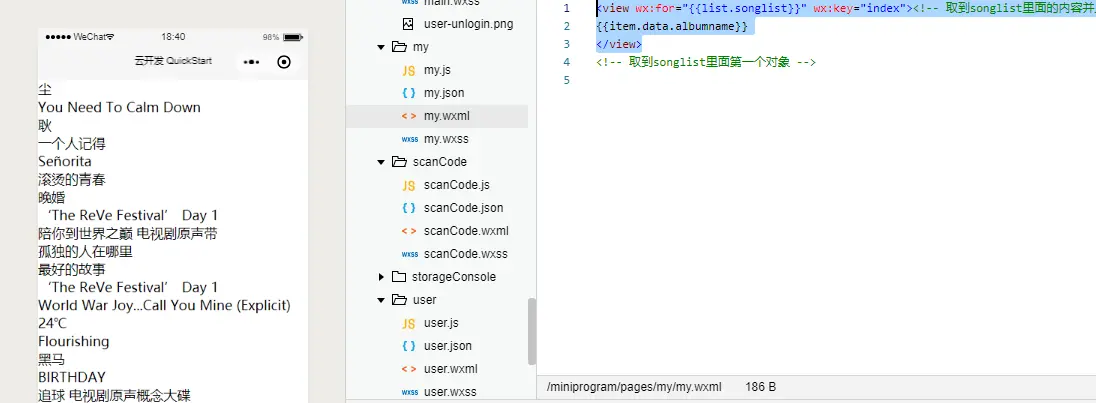This screenshot has height=403, width=1096.
Task: Click the 云开发 QuickStart title
Action: coord(173,61)
